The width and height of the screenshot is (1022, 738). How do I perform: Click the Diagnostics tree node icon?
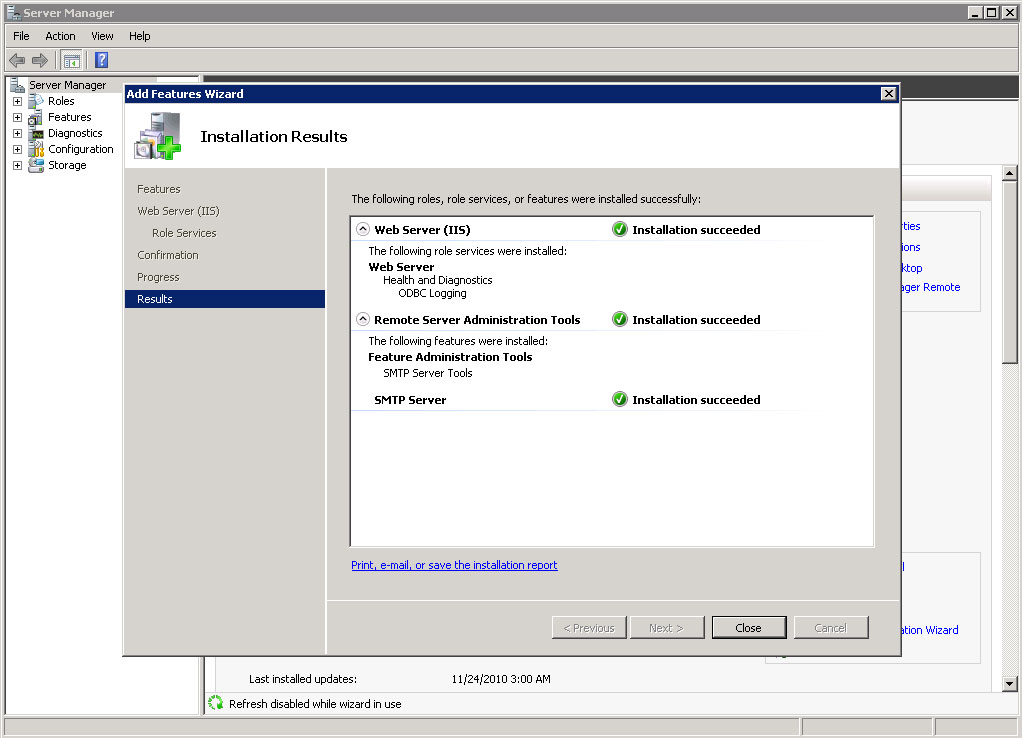pyautogui.click(x=36, y=133)
